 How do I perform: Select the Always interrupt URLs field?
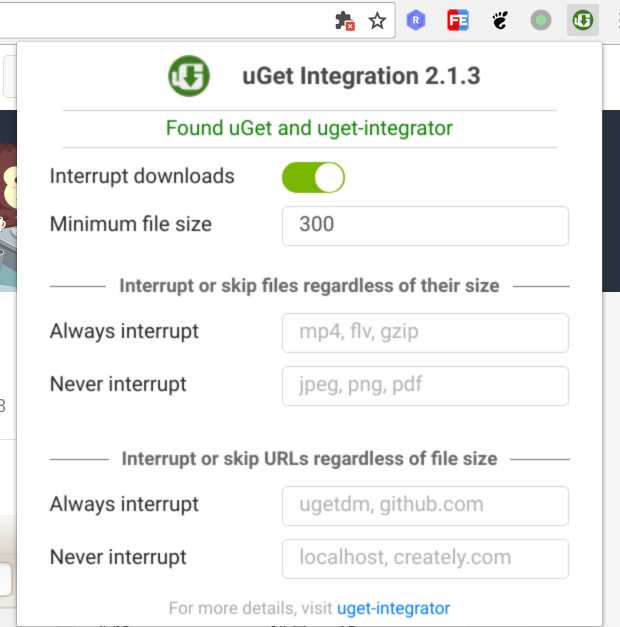(x=425, y=506)
